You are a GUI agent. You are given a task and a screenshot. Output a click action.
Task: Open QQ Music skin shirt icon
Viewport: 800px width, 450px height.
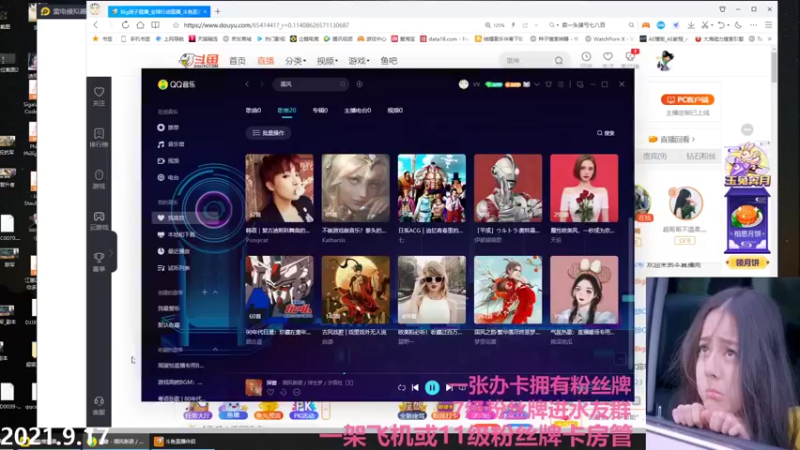click(548, 84)
